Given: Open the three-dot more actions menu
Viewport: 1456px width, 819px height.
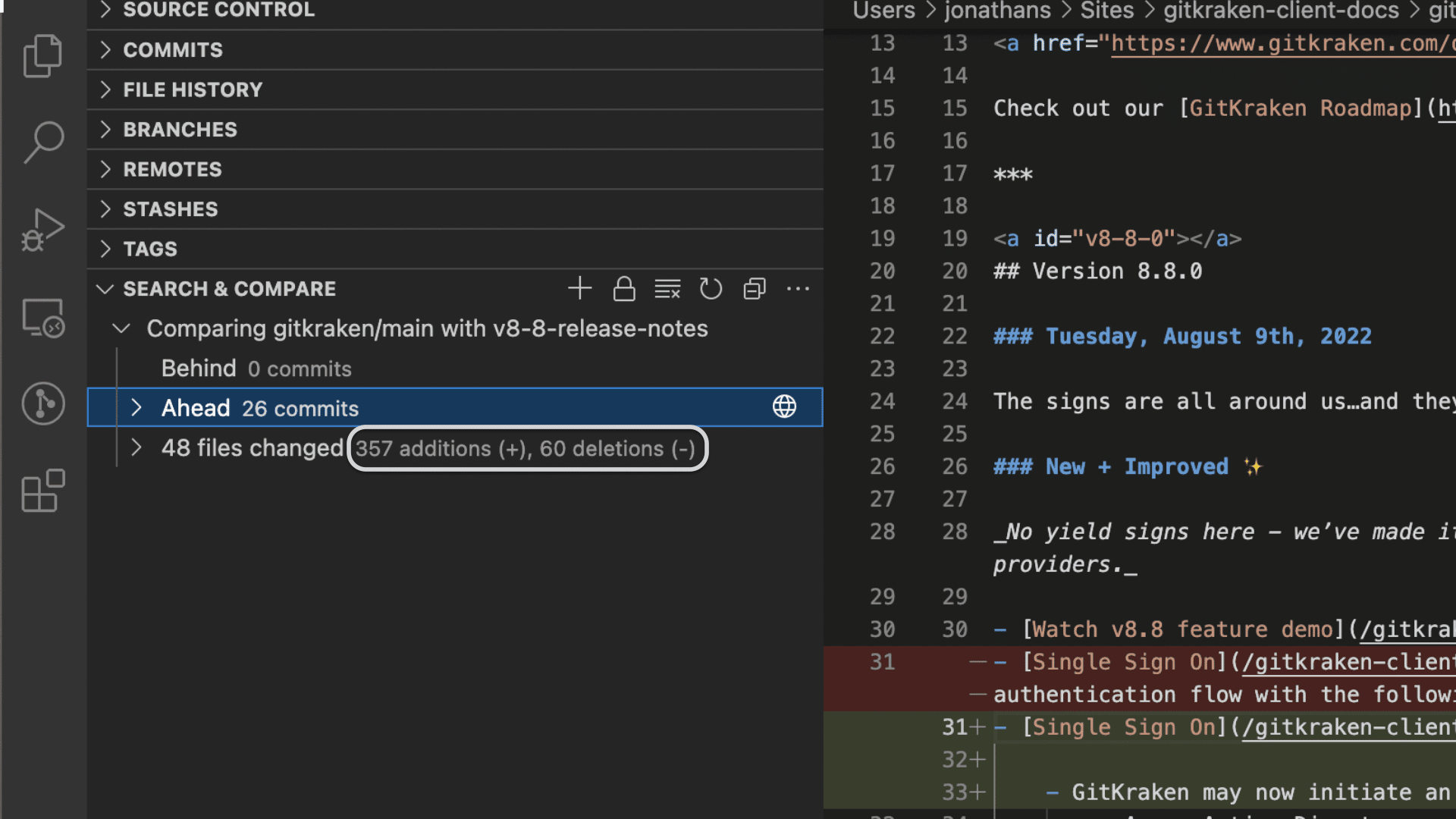Looking at the screenshot, I should [x=798, y=289].
